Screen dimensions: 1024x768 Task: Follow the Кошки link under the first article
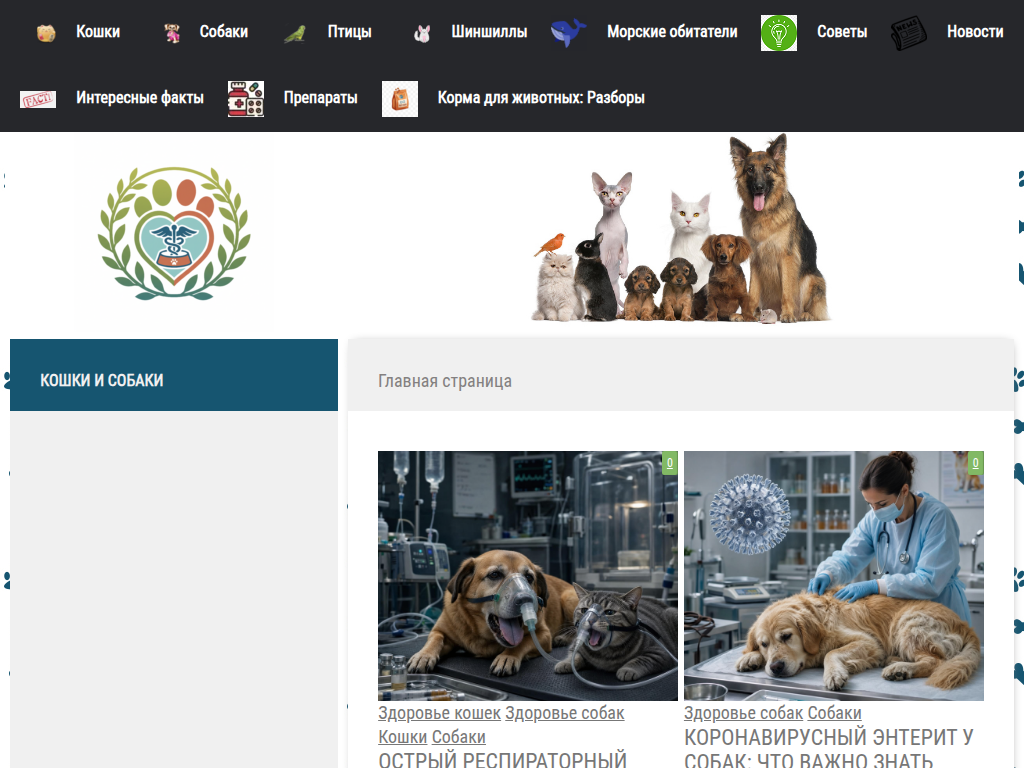402,737
